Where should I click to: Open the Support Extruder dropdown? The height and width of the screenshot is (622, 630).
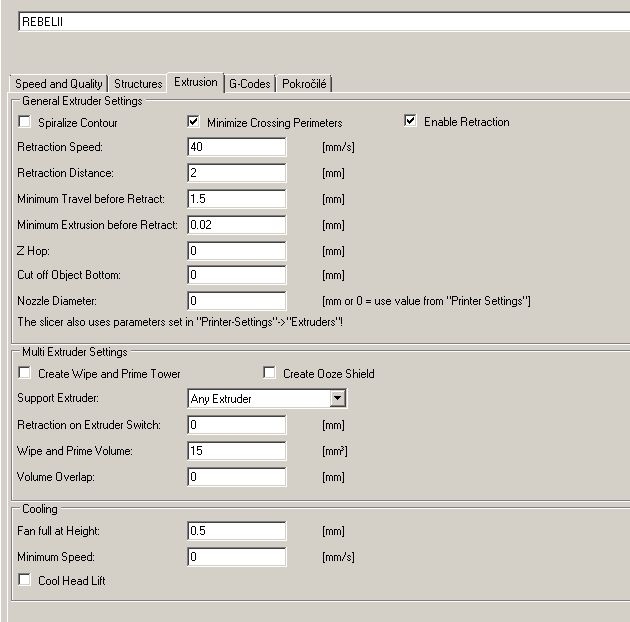[338, 398]
